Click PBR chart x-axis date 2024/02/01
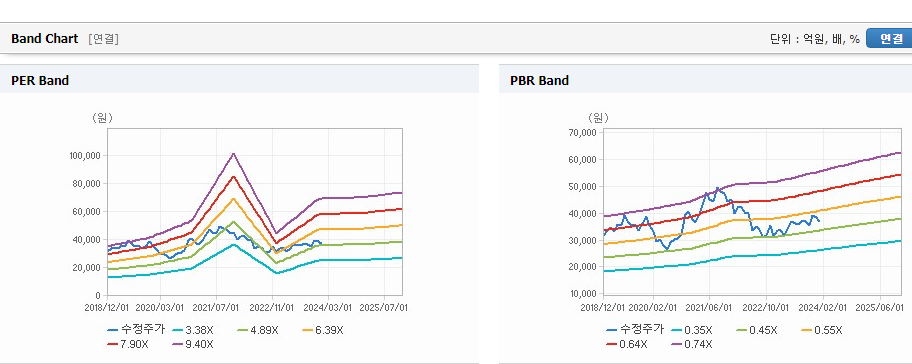This screenshot has height=364, width=912. tap(822, 307)
